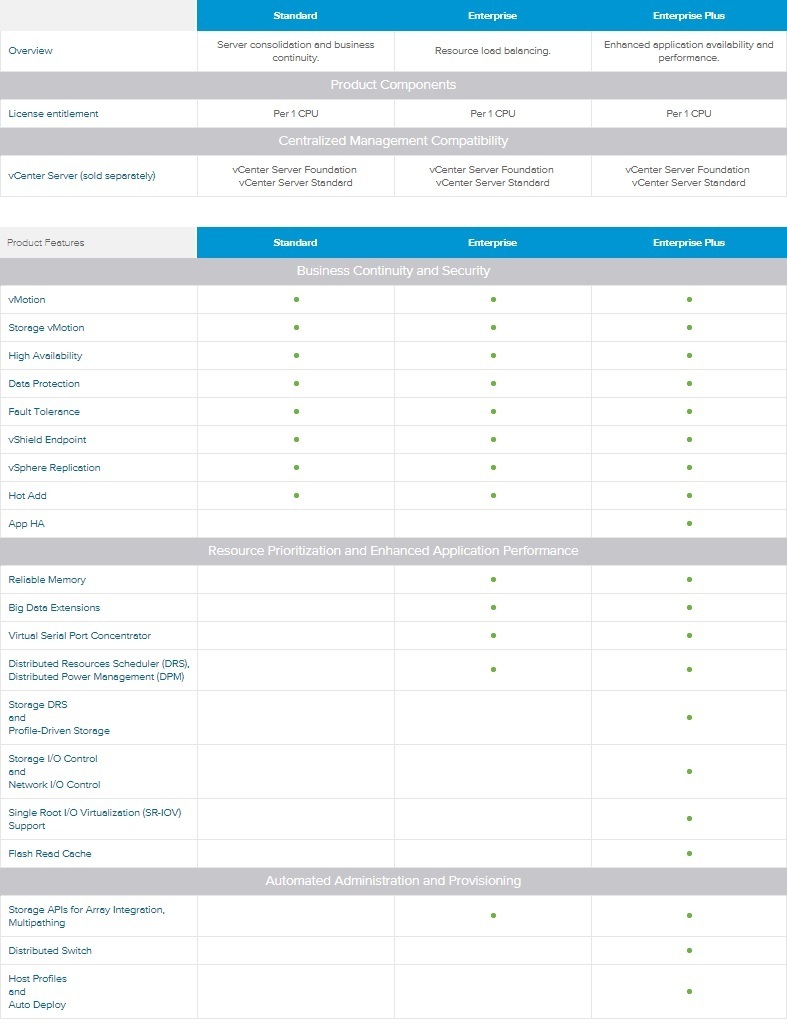Click the 'Resource load balancing.' cell
The width and height of the screenshot is (787, 1028).
[x=493, y=50]
